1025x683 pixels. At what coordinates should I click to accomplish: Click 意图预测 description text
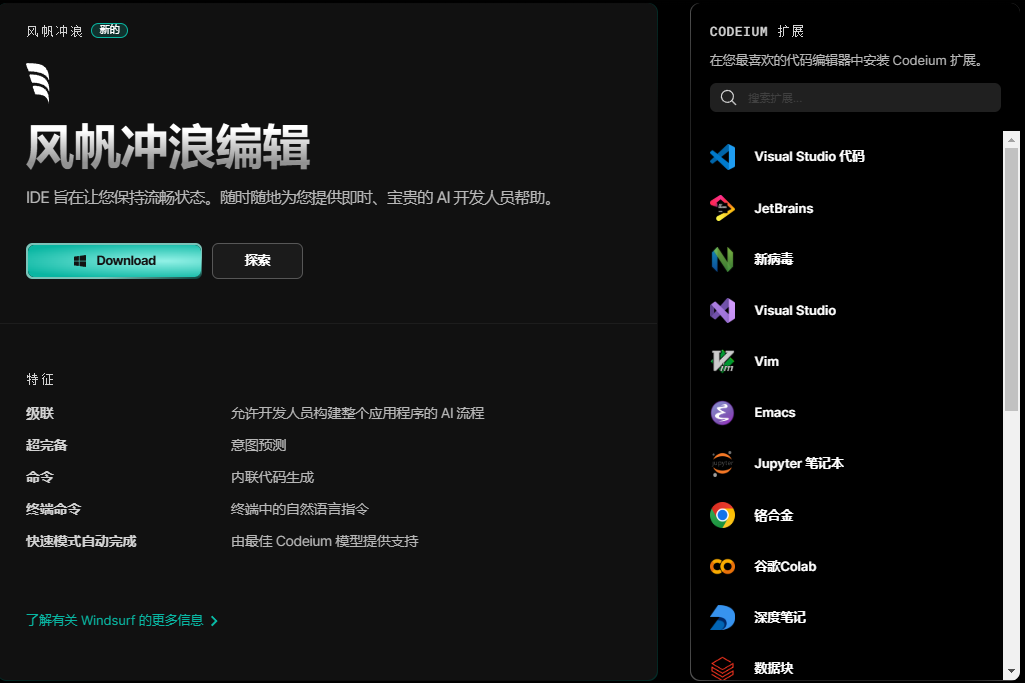[258, 446]
